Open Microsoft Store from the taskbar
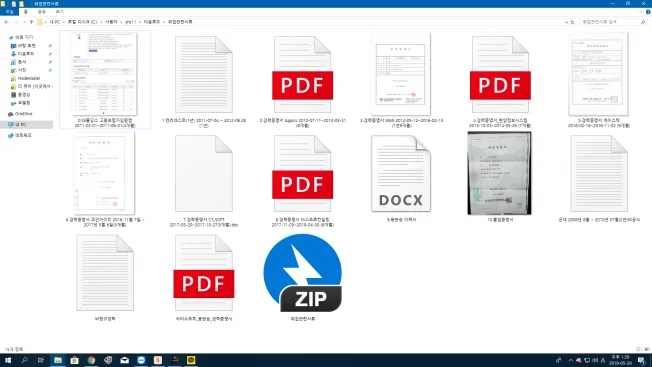The height and width of the screenshot is (367, 652). [74, 360]
